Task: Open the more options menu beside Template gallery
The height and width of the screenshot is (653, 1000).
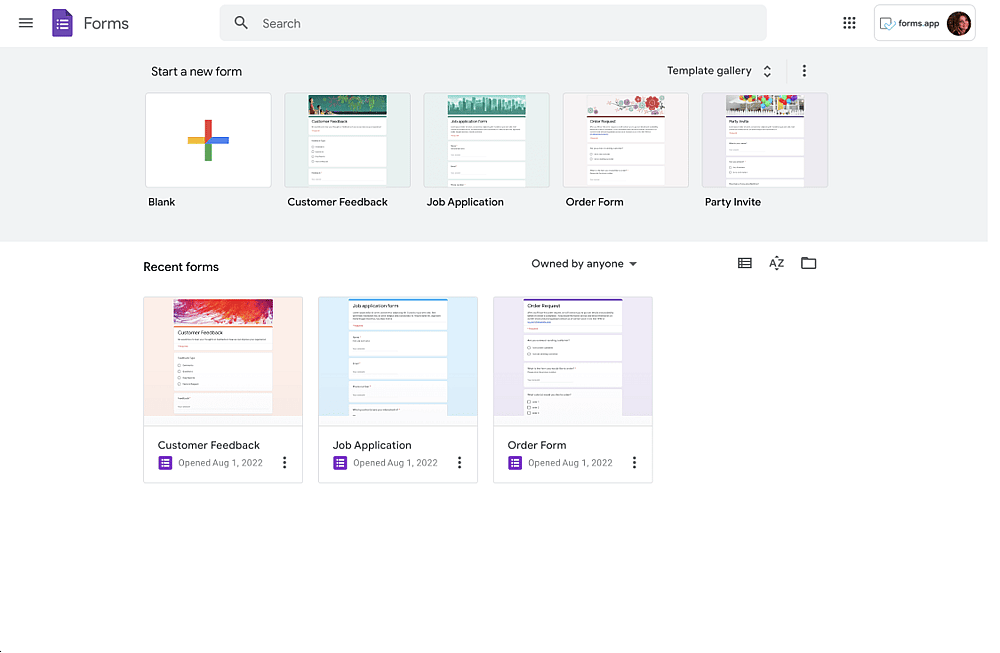Action: click(x=804, y=71)
